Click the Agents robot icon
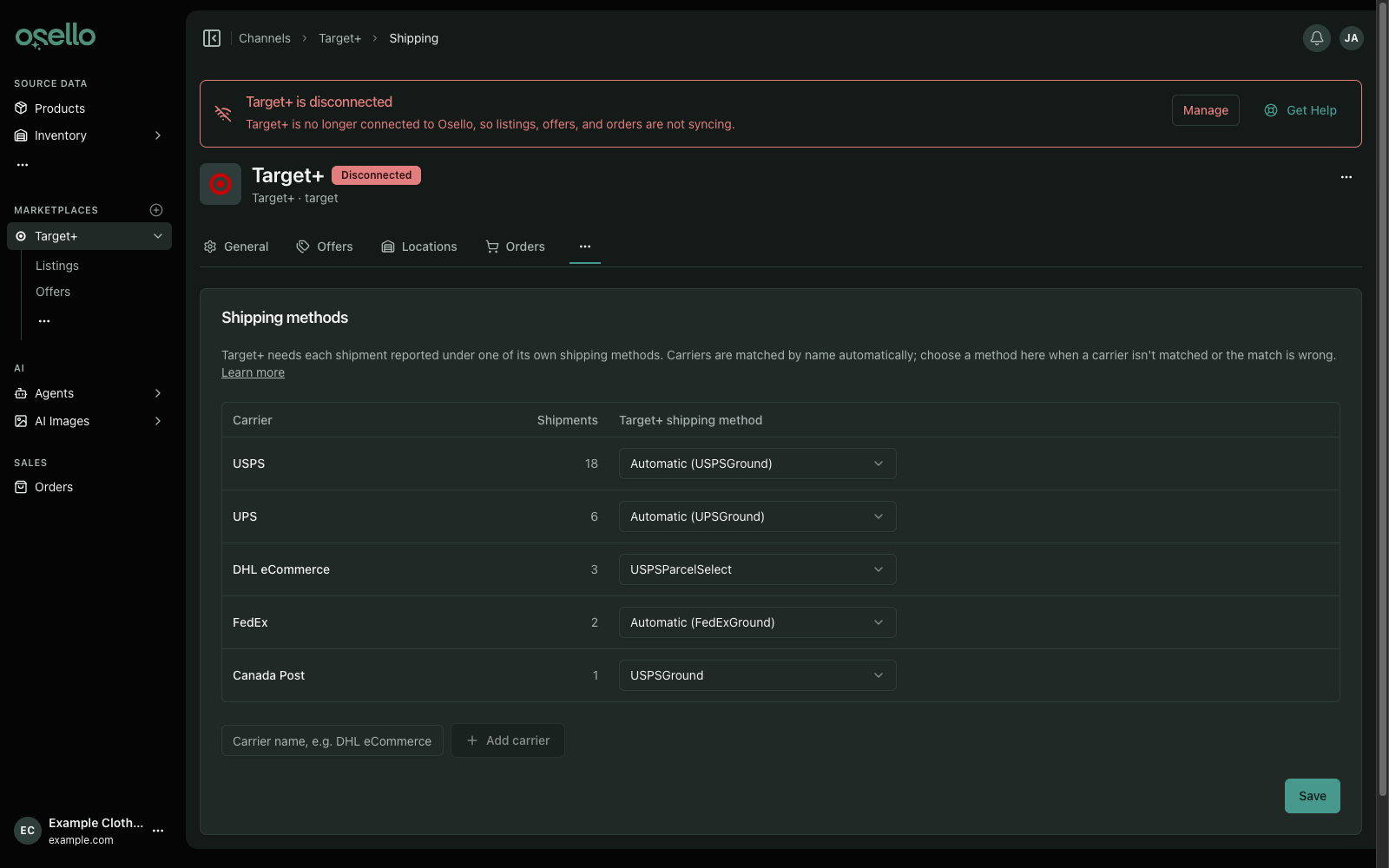The height and width of the screenshot is (868, 1389). point(21,393)
